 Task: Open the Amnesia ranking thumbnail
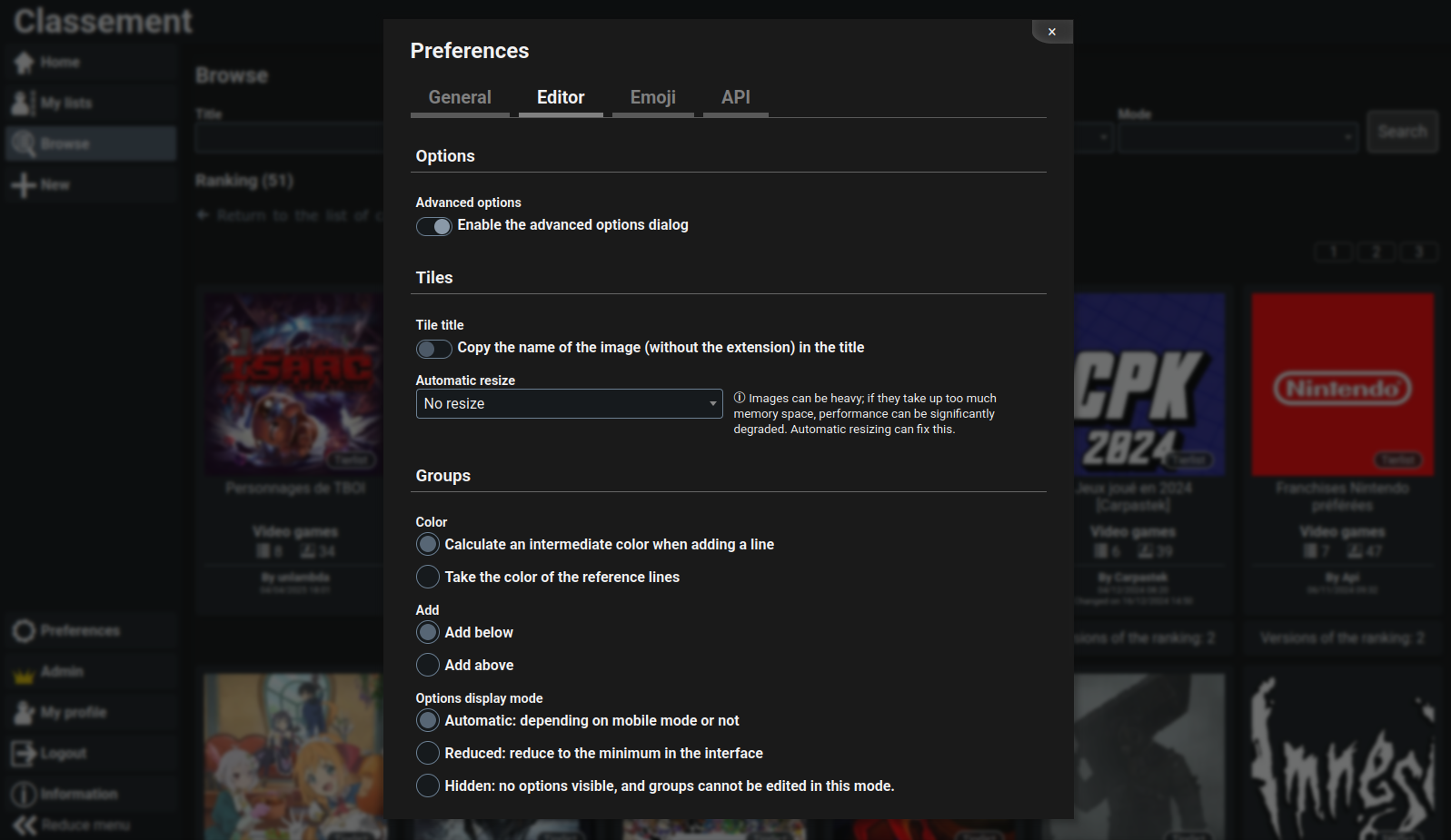pyautogui.click(x=1343, y=756)
